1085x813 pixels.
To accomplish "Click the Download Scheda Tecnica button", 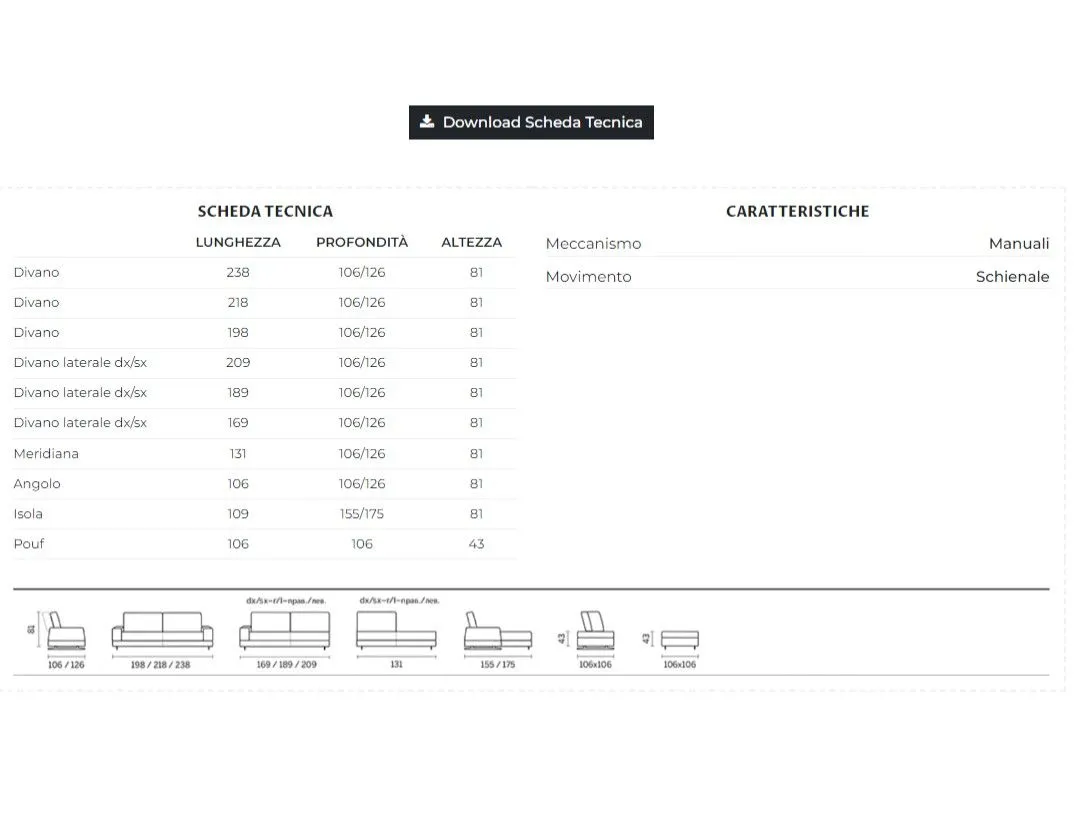I will 531,122.
